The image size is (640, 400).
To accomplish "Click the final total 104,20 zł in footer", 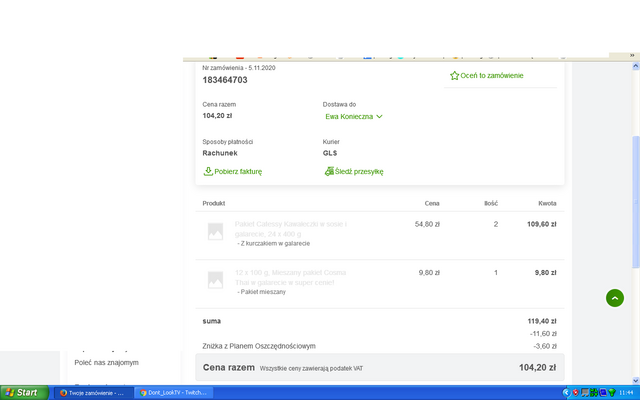I will (538, 368).
